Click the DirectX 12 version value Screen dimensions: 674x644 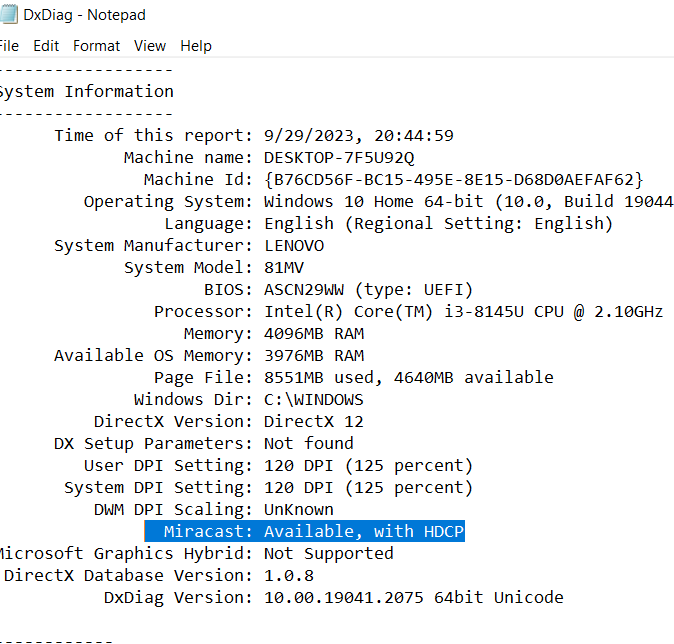(x=314, y=422)
